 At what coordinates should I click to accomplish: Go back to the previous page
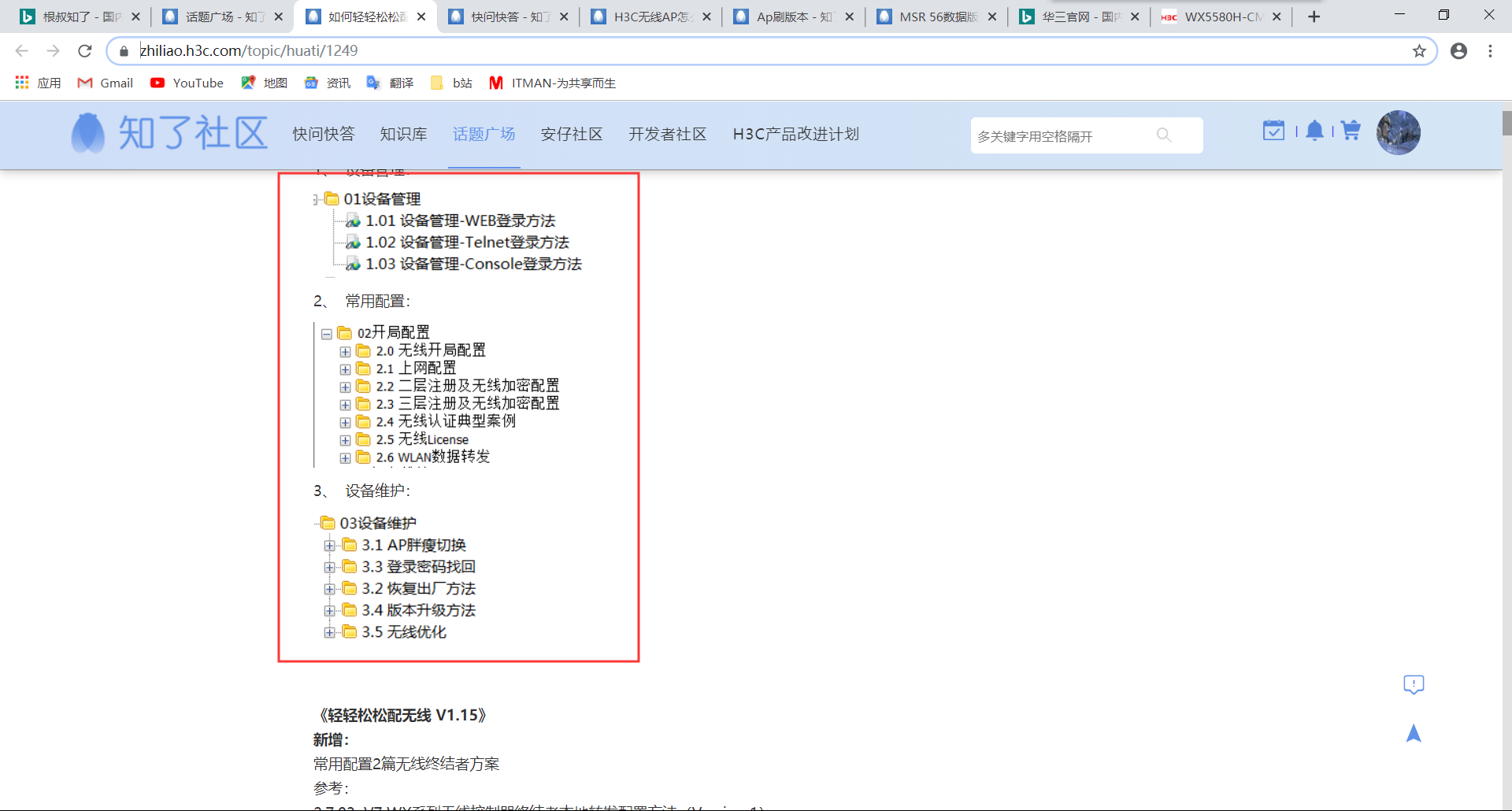coord(21,51)
